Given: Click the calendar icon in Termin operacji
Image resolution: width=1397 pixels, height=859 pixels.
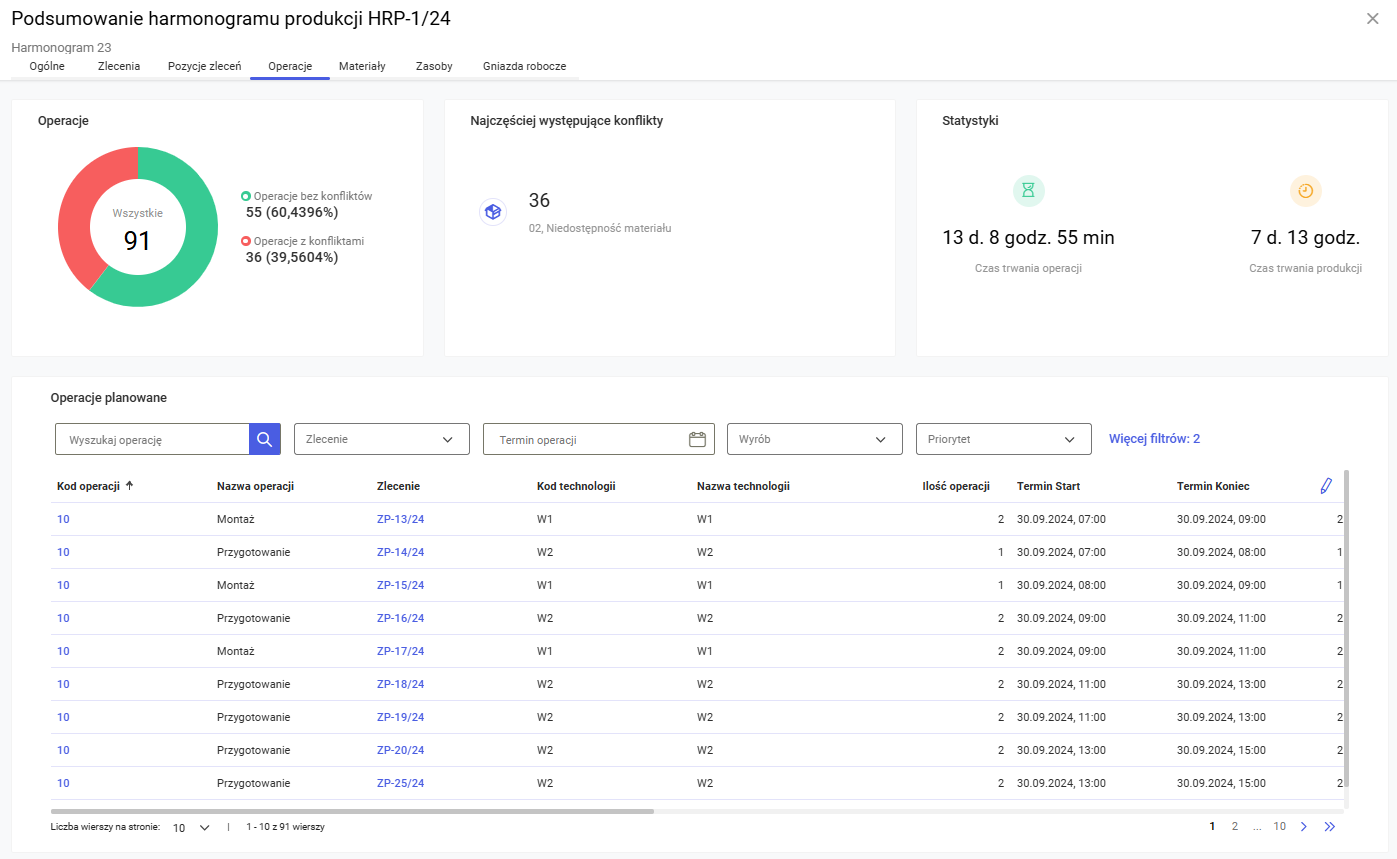Looking at the screenshot, I should (x=697, y=439).
